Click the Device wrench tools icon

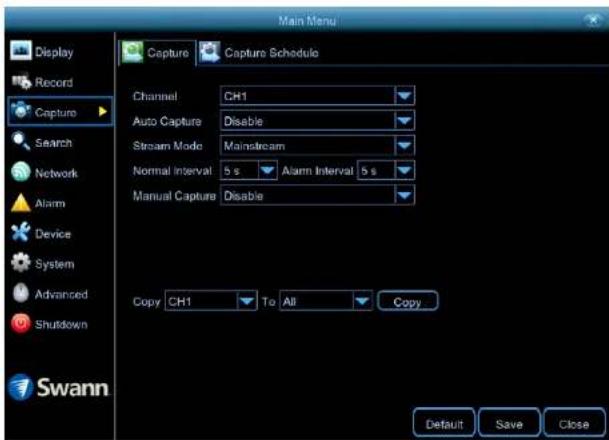[21, 232]
